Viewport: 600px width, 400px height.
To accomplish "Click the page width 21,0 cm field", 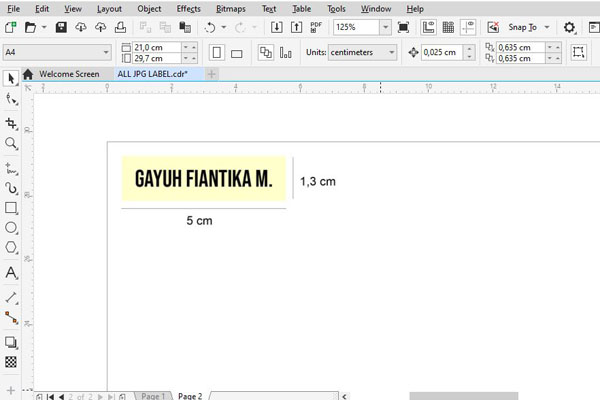I will click(x=157, y=47).
